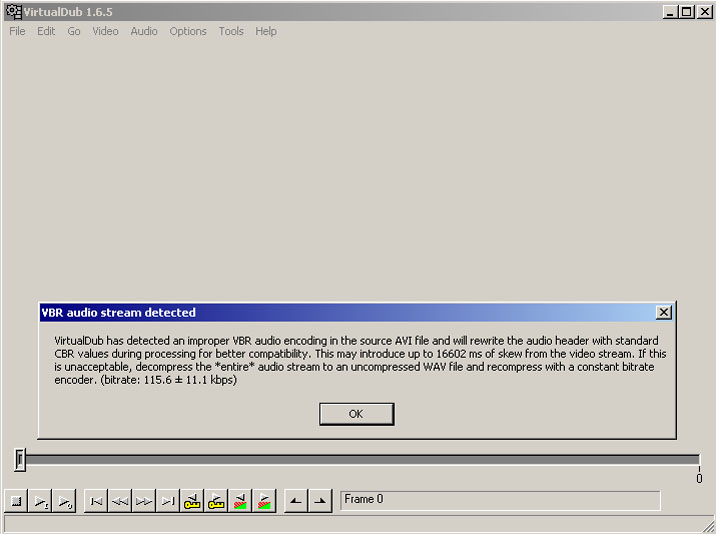The image size is (716, 534).
Task: Confirm the VBR warning with OK
Action: [356, 414]
